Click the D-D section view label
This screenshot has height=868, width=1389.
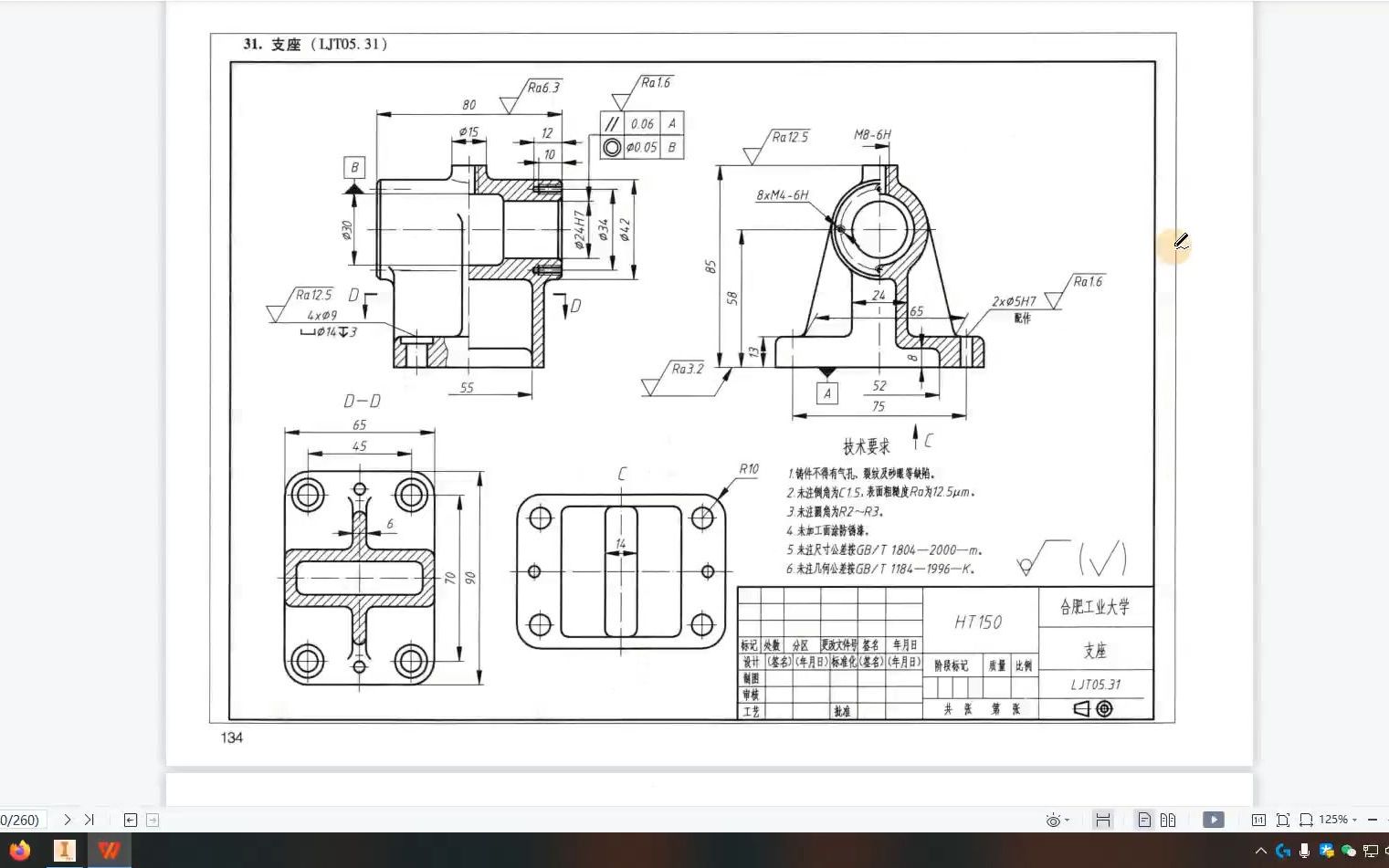[362, 402]
